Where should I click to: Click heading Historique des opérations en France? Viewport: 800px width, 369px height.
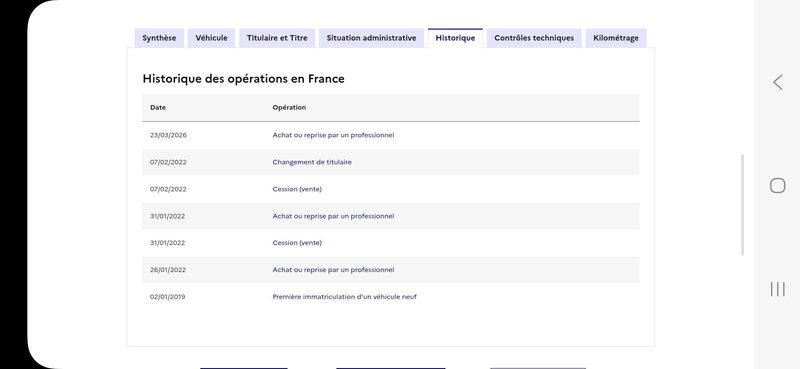[243, 79]
